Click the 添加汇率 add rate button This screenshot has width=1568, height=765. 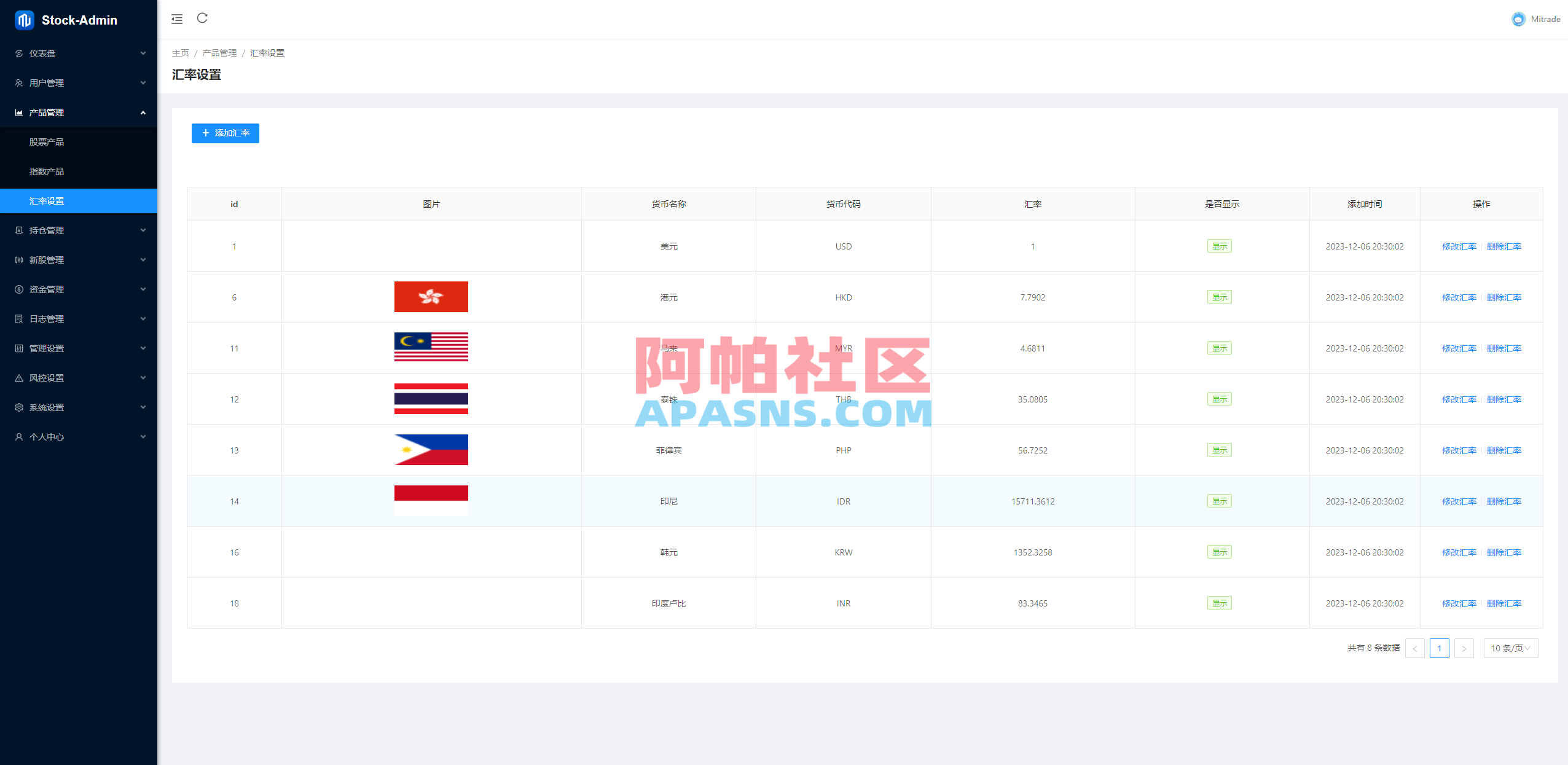click(225, 133)
